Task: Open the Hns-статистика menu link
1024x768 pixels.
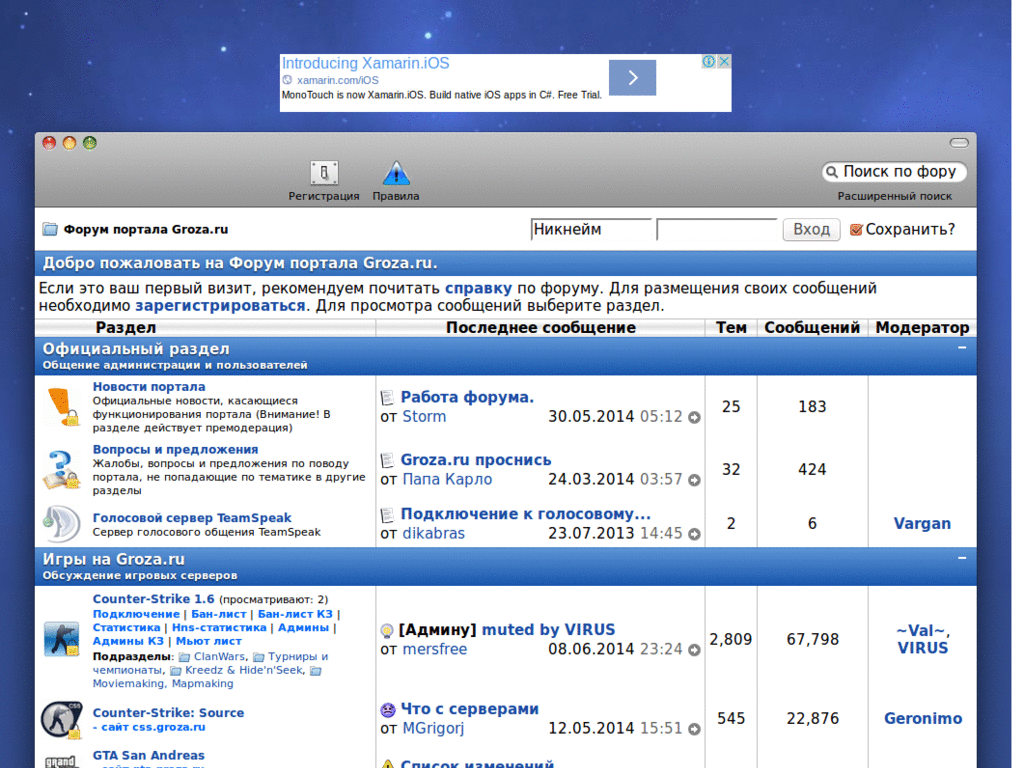Action: click(x=219, y=628)
